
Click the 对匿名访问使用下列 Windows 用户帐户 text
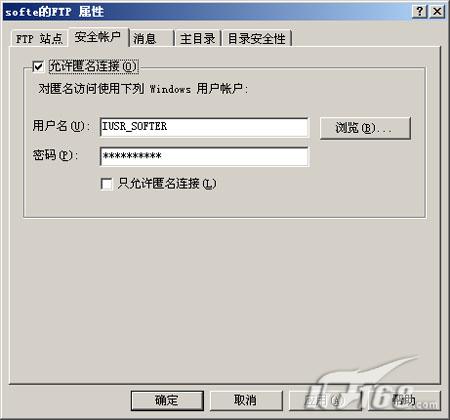click(143, 89)
